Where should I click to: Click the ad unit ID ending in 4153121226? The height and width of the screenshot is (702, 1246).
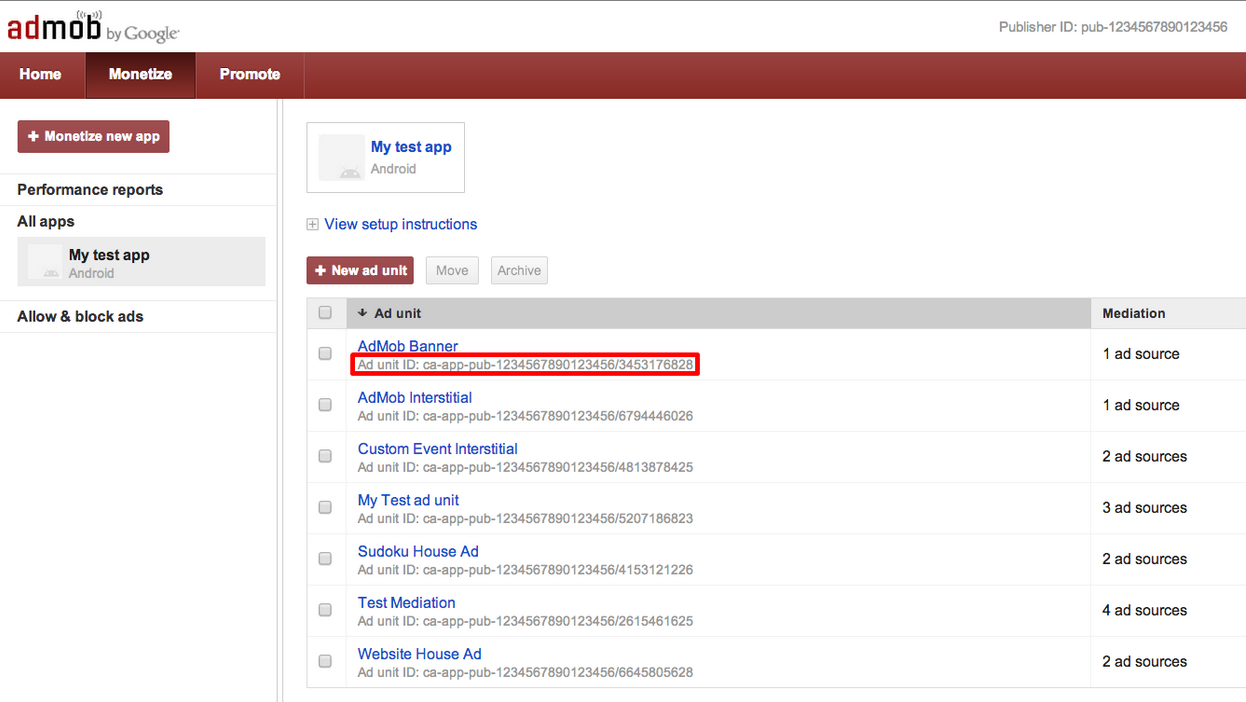pos(525,570)
